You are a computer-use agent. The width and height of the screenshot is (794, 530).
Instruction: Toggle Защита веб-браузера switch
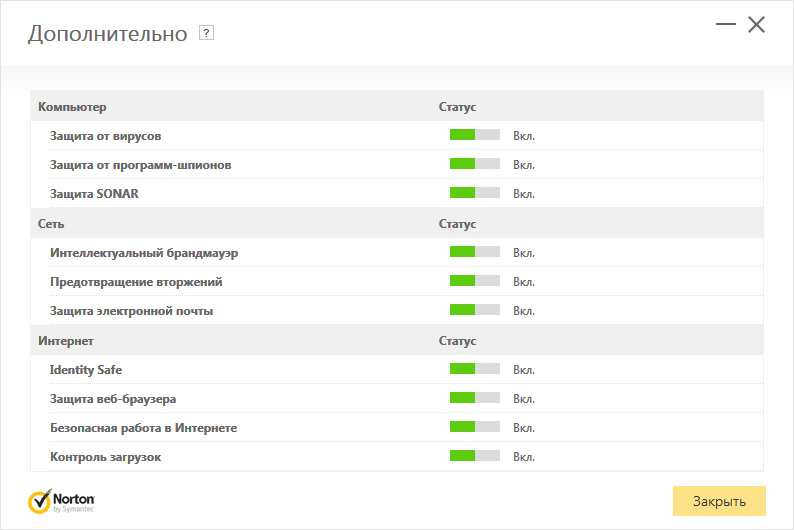coord(475,399)
